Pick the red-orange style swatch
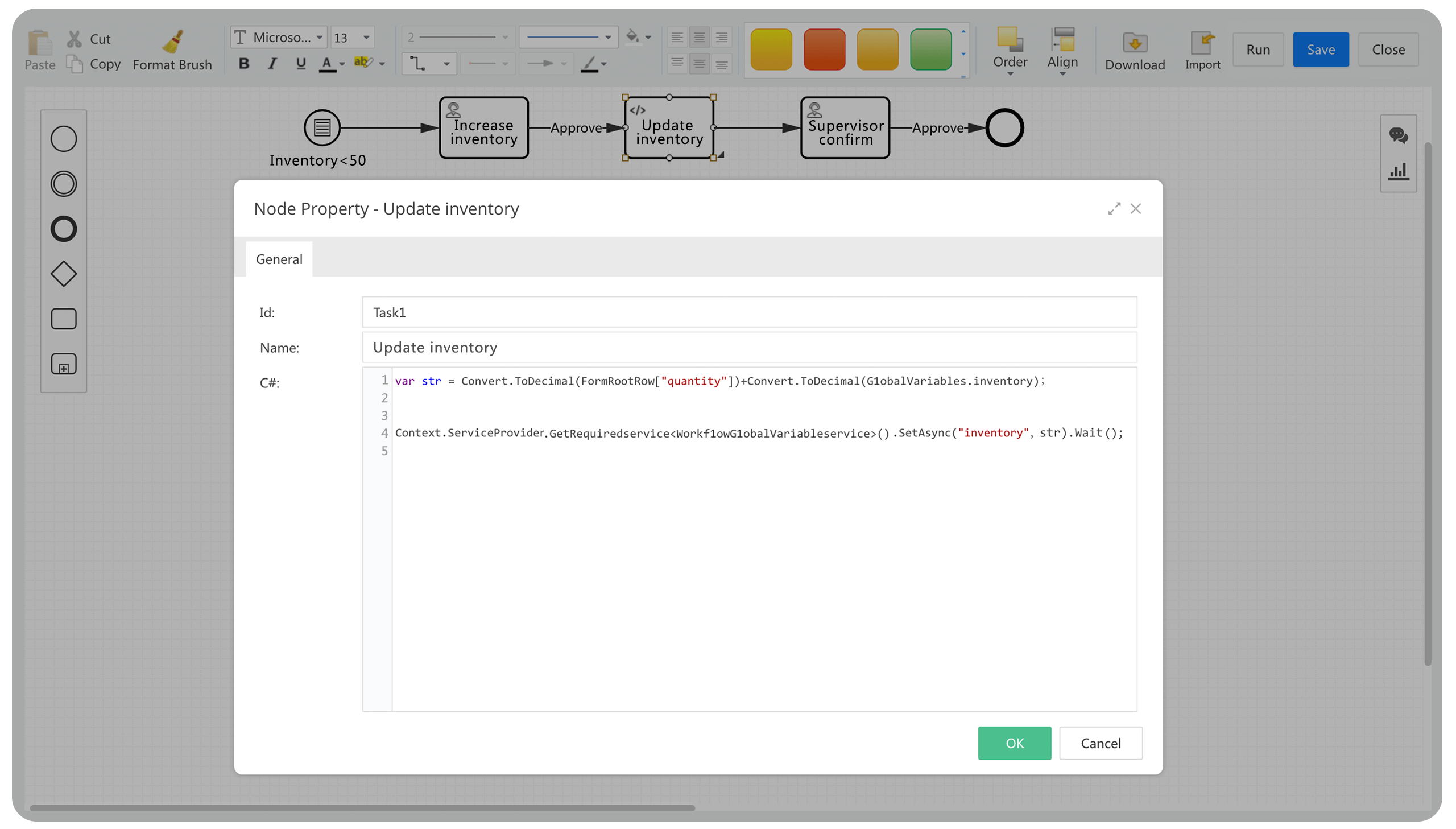Image resolution: width=1456 pixels, height=829 pixels. pos(824,50)
